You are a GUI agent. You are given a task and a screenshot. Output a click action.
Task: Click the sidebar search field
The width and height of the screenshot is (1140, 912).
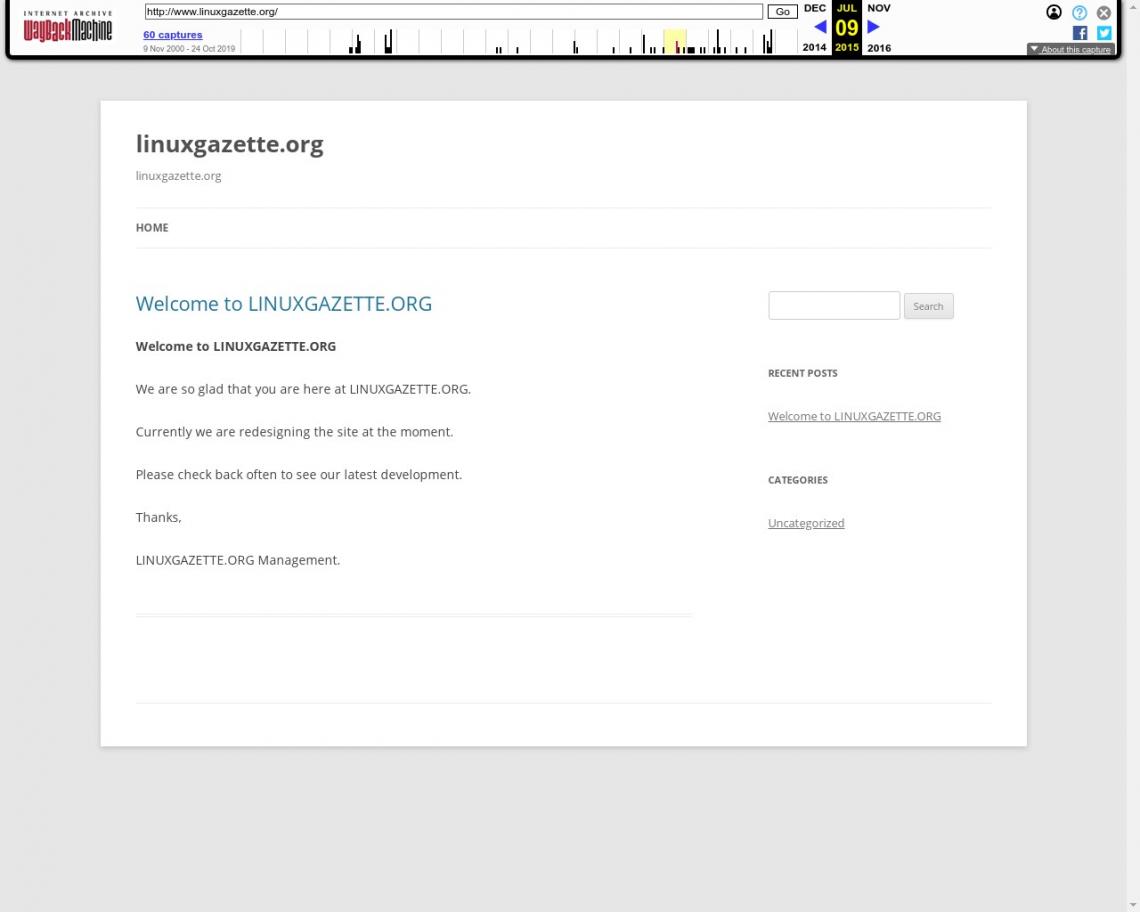point(834,305)
